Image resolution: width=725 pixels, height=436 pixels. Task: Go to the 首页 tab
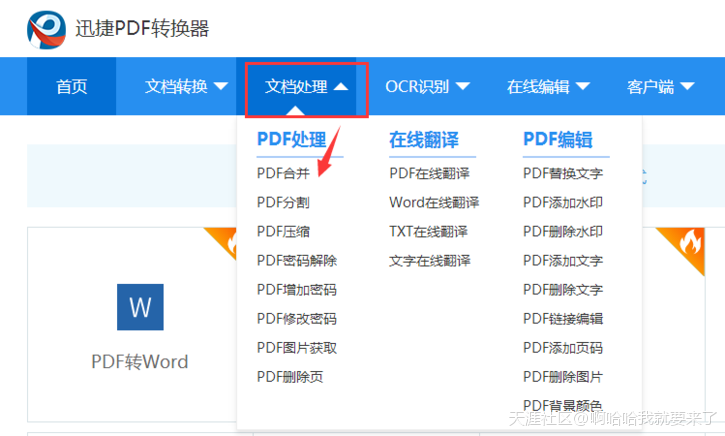tap(72, 86)
